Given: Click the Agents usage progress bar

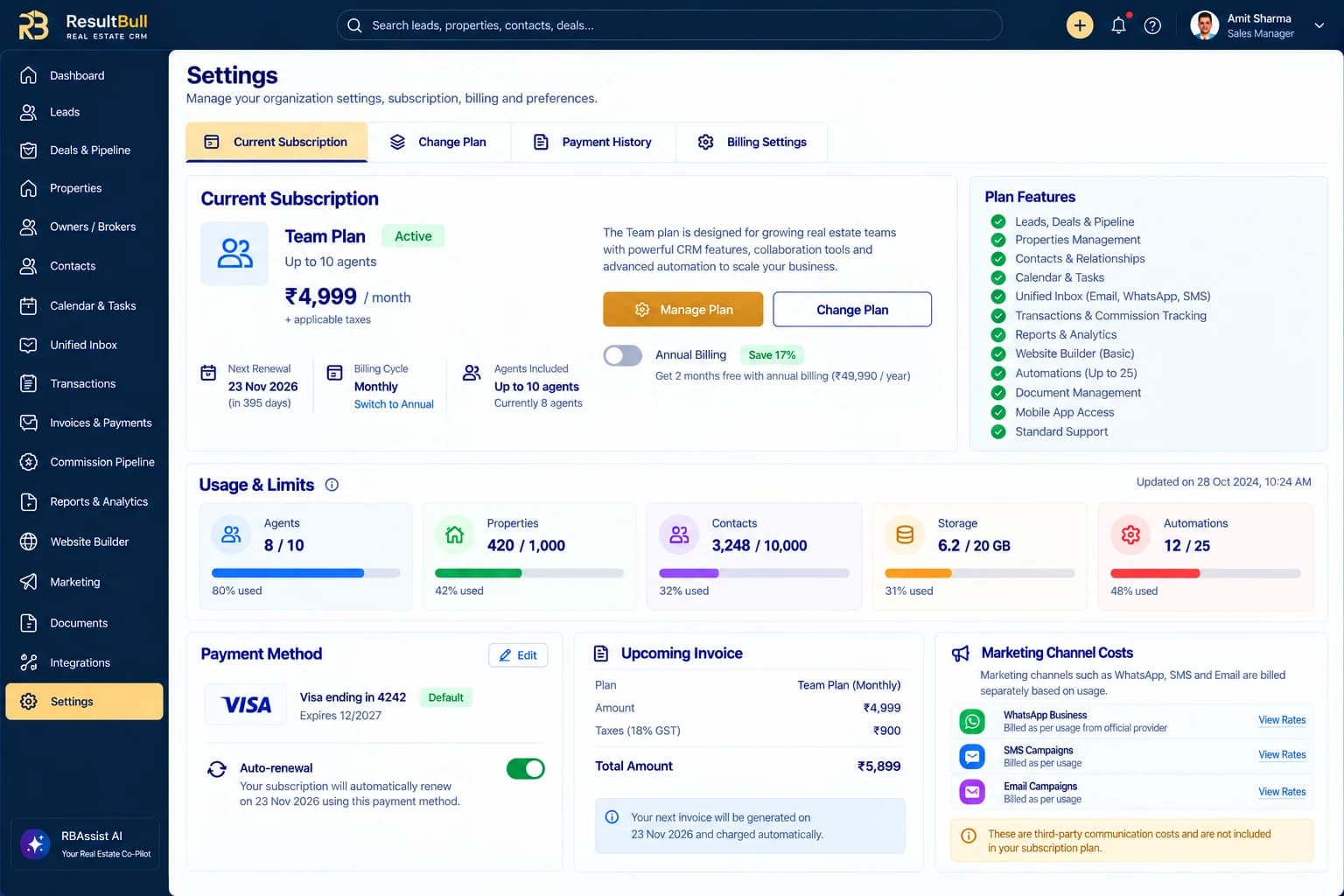Looking at the screenshot, I should tap(305, 573).
